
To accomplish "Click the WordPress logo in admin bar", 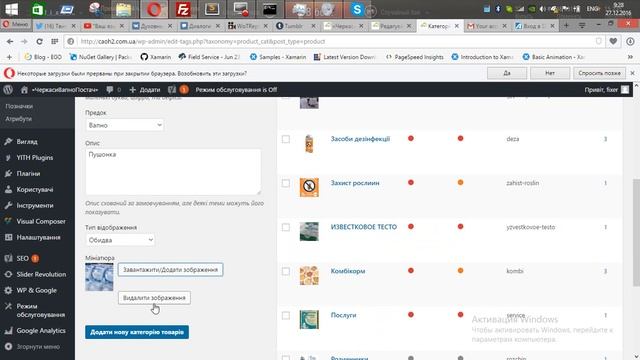I will (x=8, y=89).
